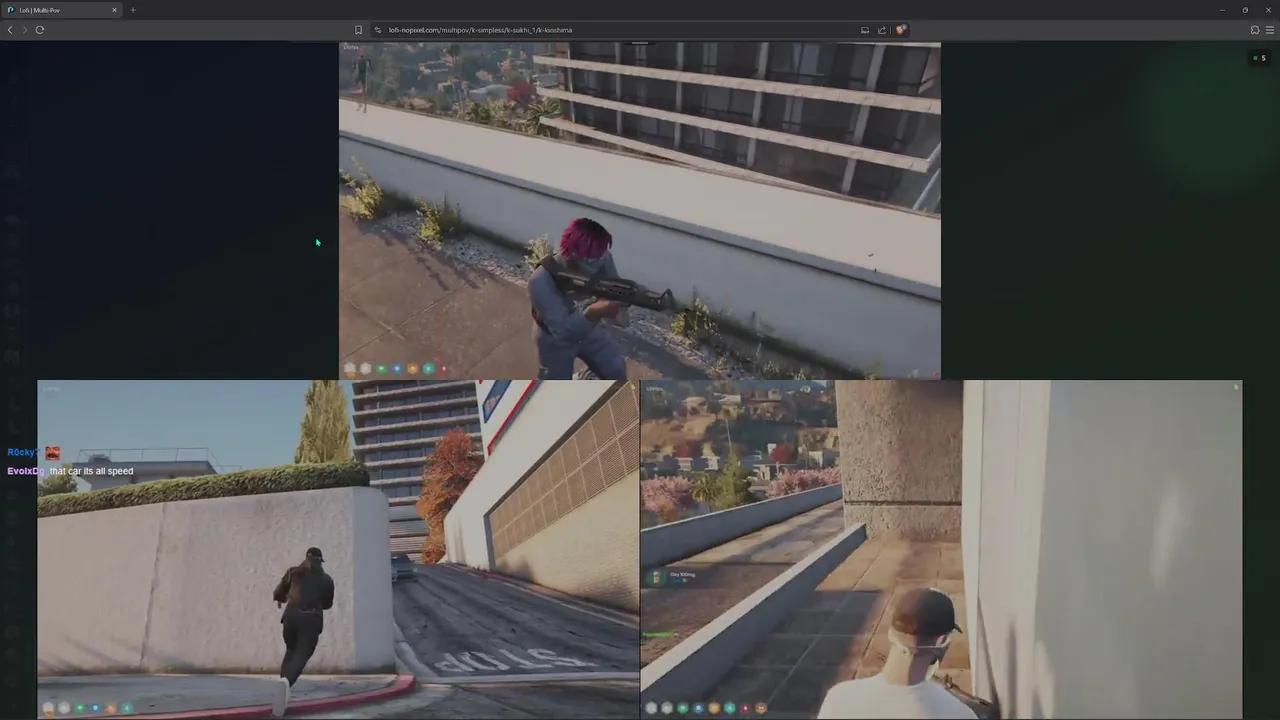
Task: Click the share icon in address bar
Action: (x=882, y=30)
